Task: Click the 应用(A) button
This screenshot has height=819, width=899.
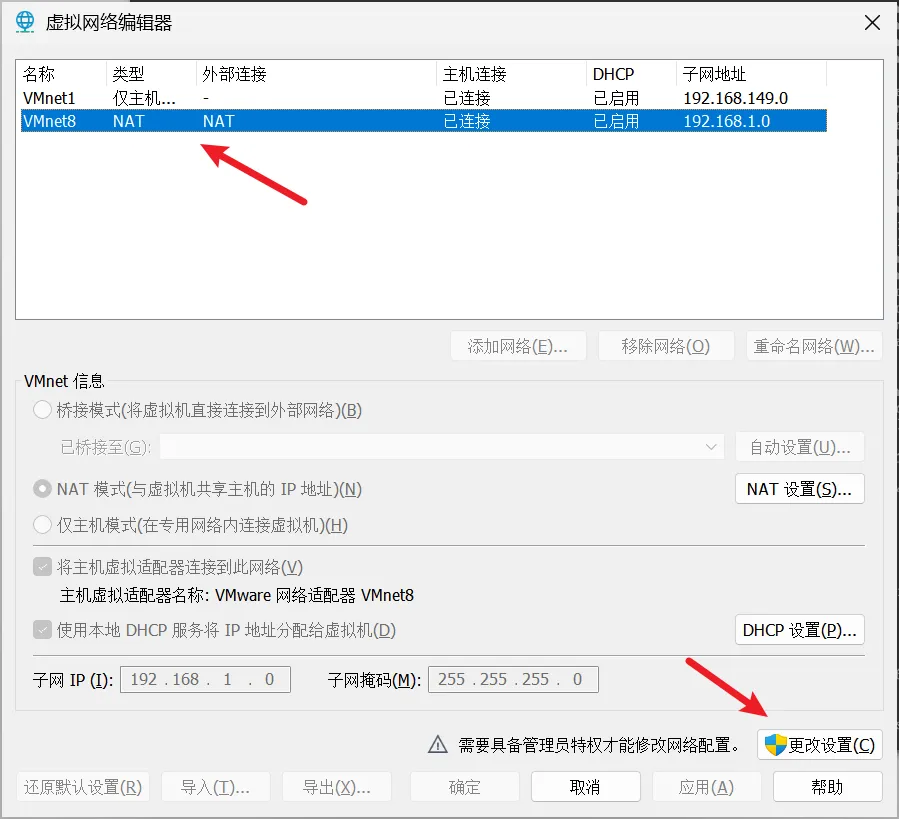Action: point(706,786)
